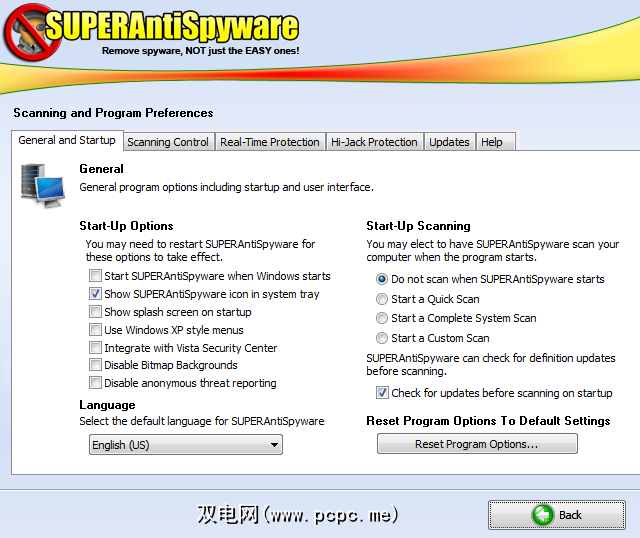Click 'You may need to restart SUPERAntiSpyware' note
Screen dimensions: 640x538
[x=200, y=250]
